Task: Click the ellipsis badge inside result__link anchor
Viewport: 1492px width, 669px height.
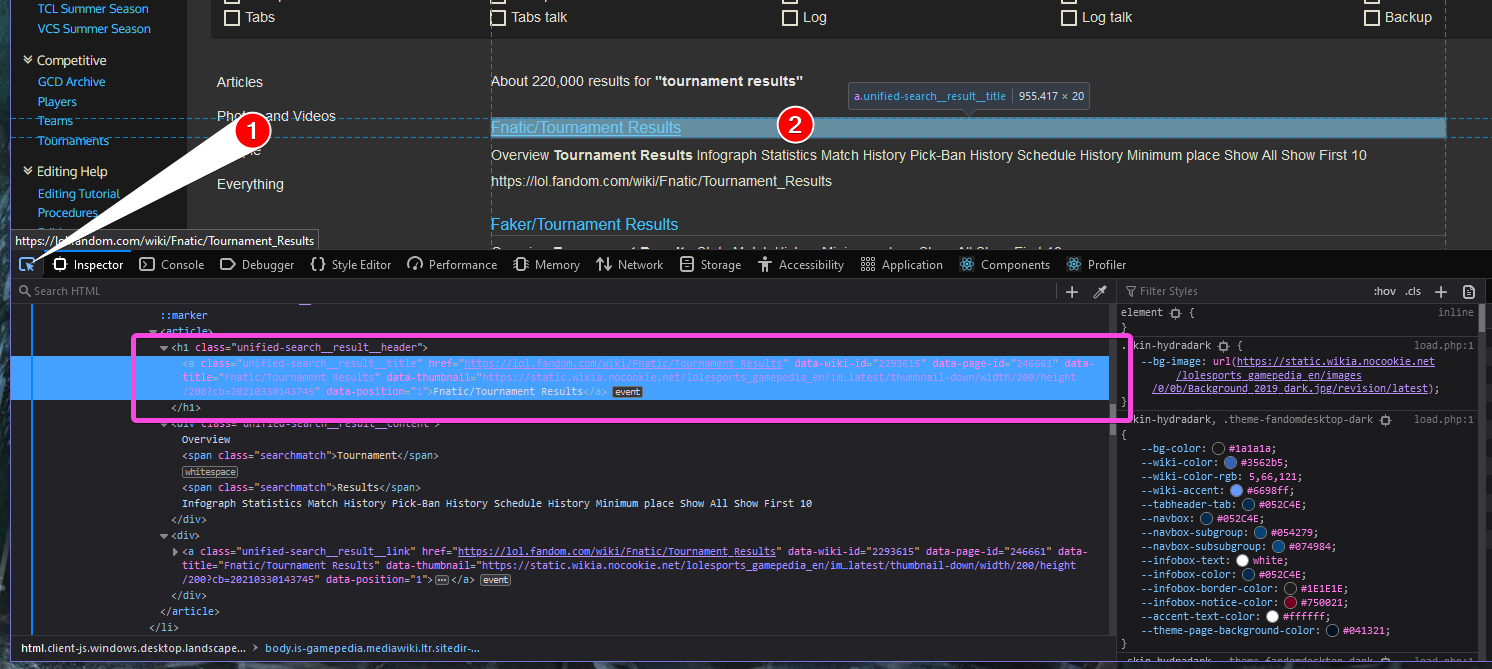Action: pyautogui.click(x=441, y=580)
